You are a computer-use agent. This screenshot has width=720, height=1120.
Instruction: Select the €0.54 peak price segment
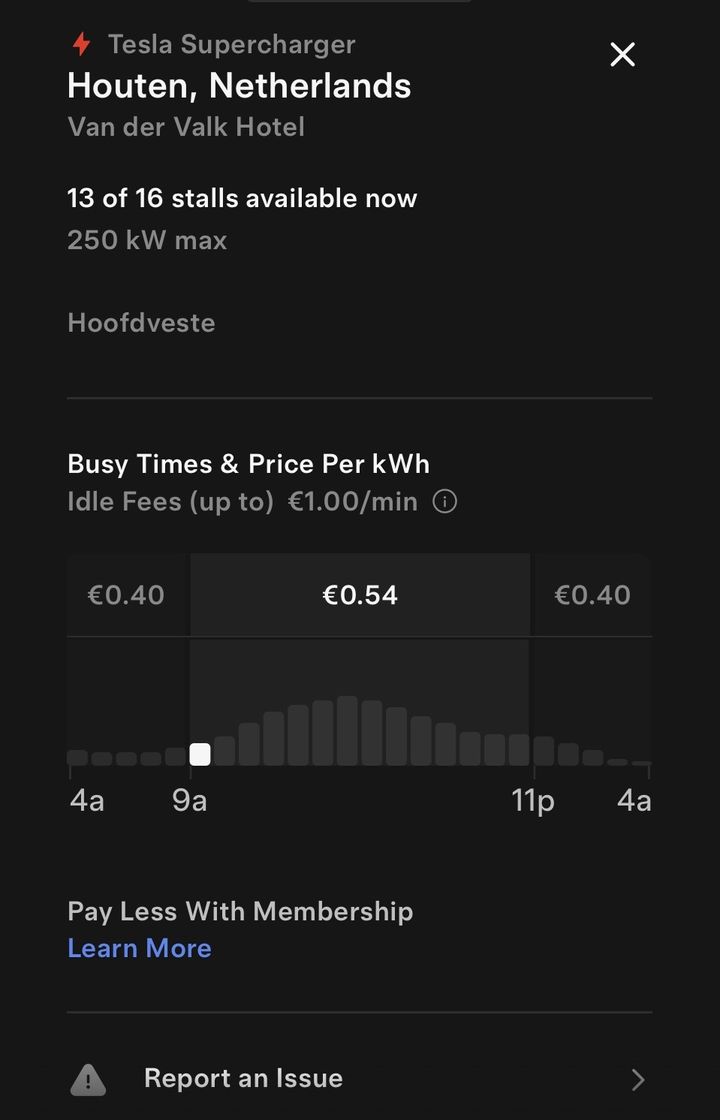(x=360, y=595)
